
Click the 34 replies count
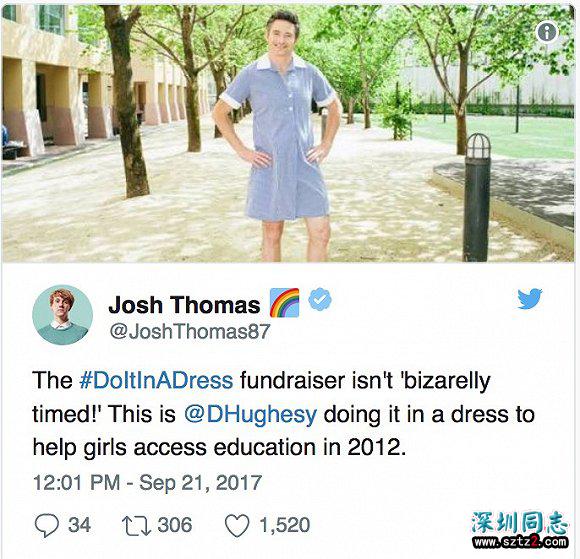click(x=80, y=525)
